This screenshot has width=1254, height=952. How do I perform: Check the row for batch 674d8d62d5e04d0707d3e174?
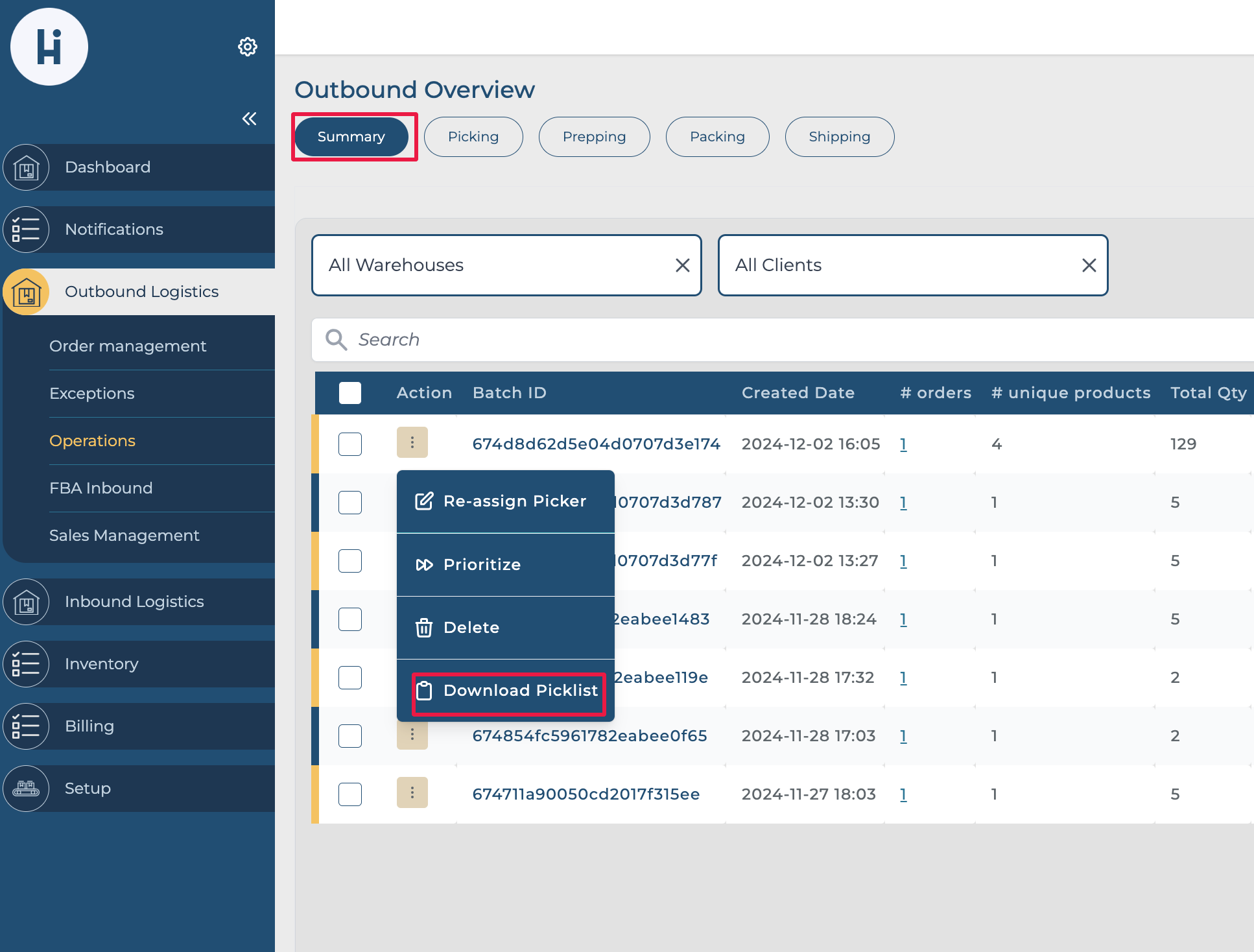(x=350, y=444)
